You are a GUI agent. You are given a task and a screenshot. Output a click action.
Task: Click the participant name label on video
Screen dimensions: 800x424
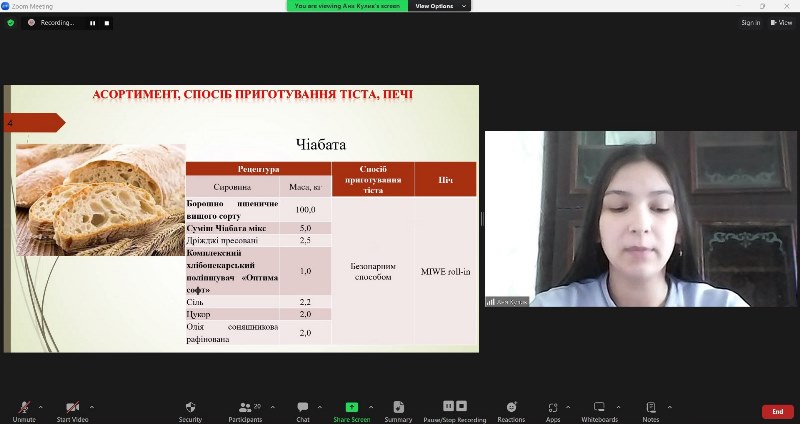(x=507, y=302)
